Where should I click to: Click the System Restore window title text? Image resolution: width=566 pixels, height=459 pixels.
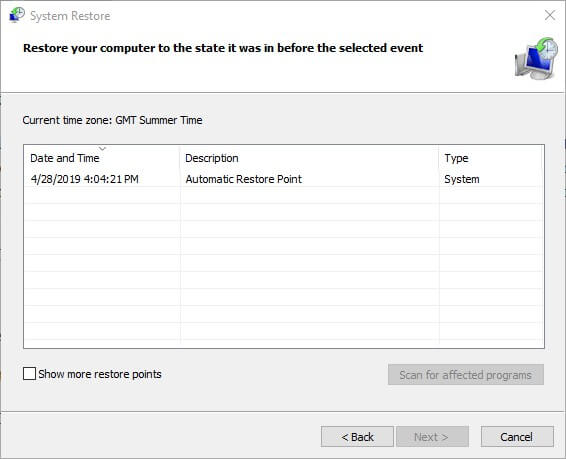[70, 16]
